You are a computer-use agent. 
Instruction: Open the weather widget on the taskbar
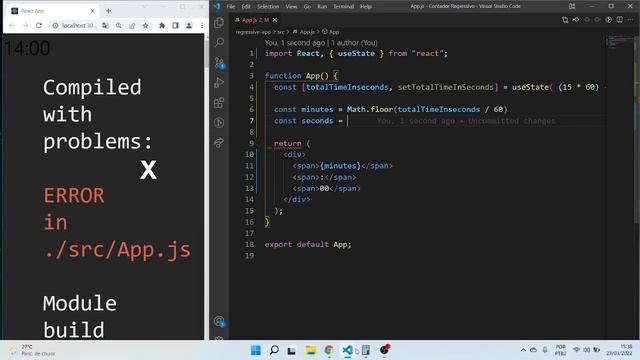pyautogui.click(x=33, y=350)
